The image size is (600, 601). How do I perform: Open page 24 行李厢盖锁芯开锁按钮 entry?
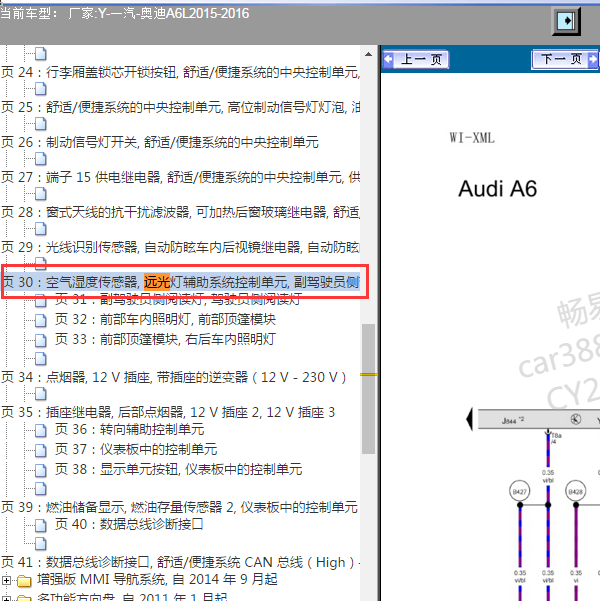coord(181,72)
